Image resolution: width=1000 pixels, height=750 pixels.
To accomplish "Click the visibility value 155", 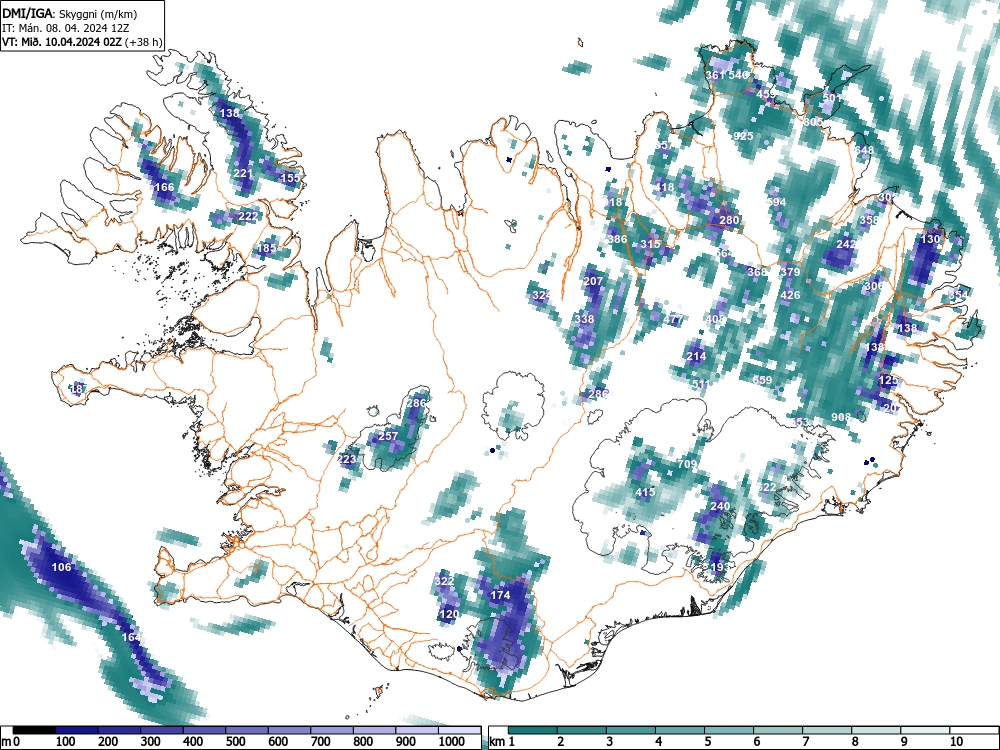I will point(290,178).
